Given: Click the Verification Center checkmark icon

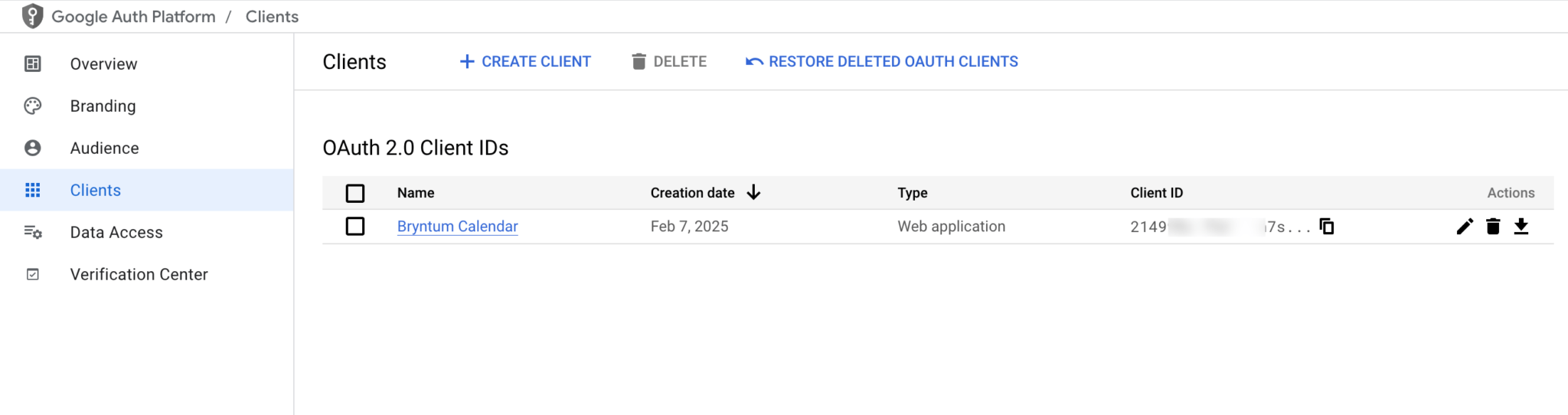Looking at the screenshot, I should (x=33, y=274).
